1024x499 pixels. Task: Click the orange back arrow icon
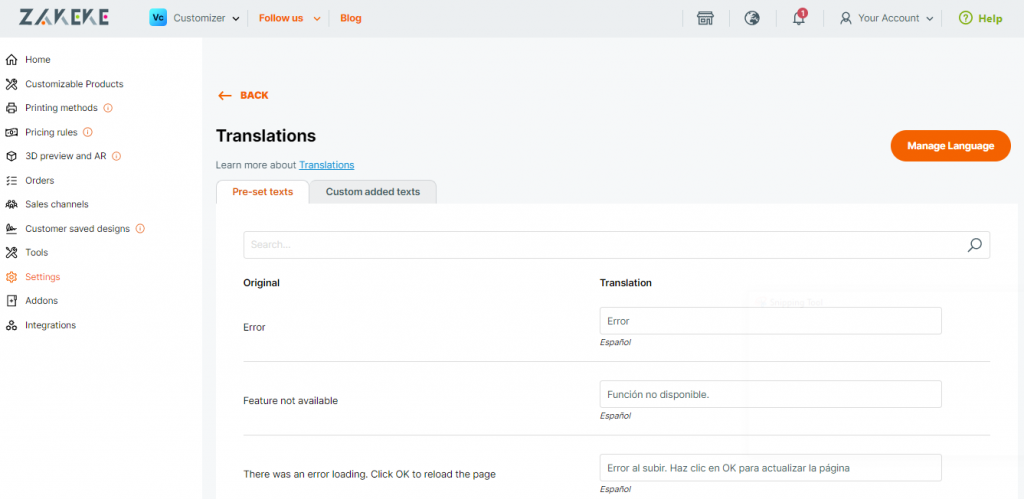click(225, 95)
